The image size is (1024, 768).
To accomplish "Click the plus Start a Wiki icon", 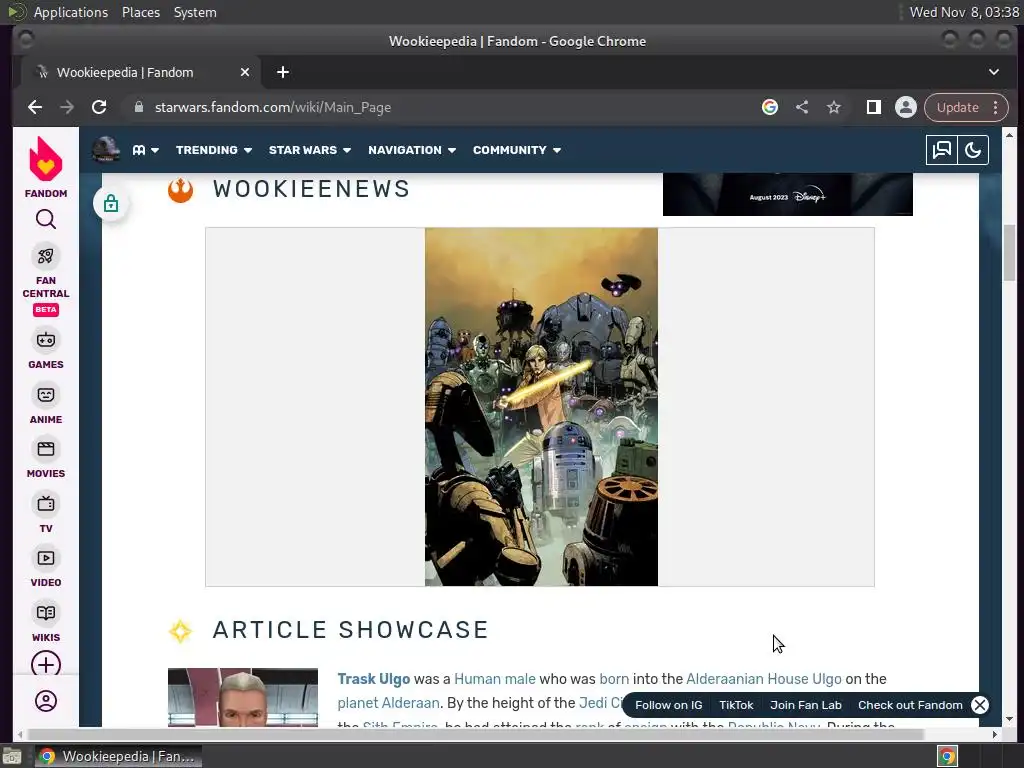I will (x=46, y=665).
